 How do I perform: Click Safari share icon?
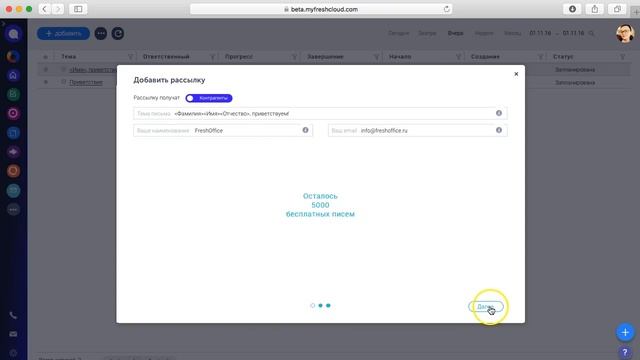(595, 9)
